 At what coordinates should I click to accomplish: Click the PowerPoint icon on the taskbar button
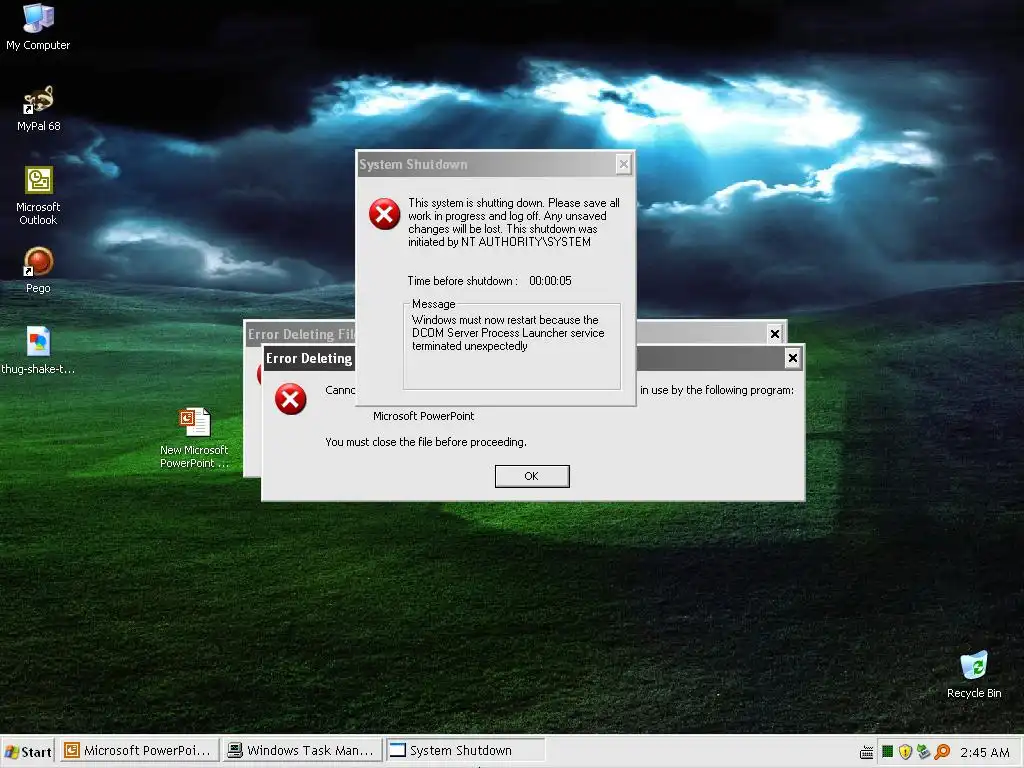click(x=72, y=750)
